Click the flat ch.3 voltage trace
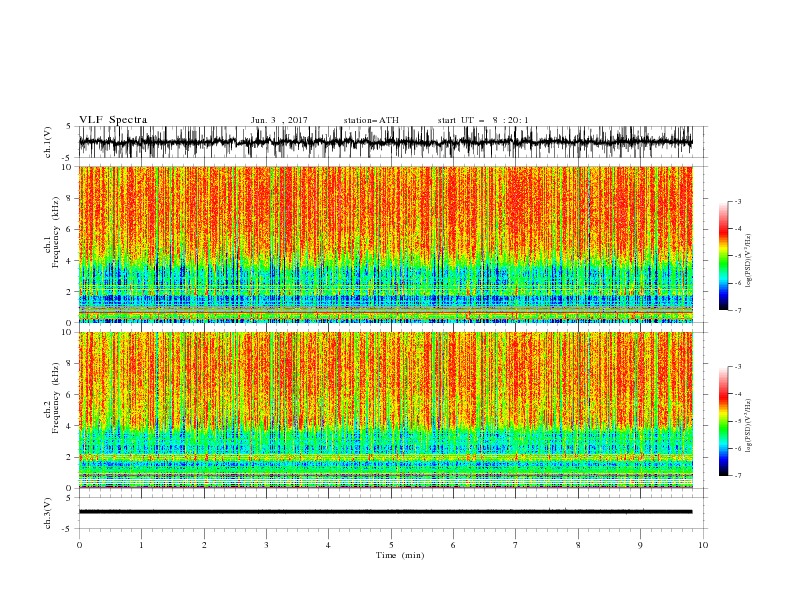The height and width of the screenshot is (612, 792). point(385,512)
